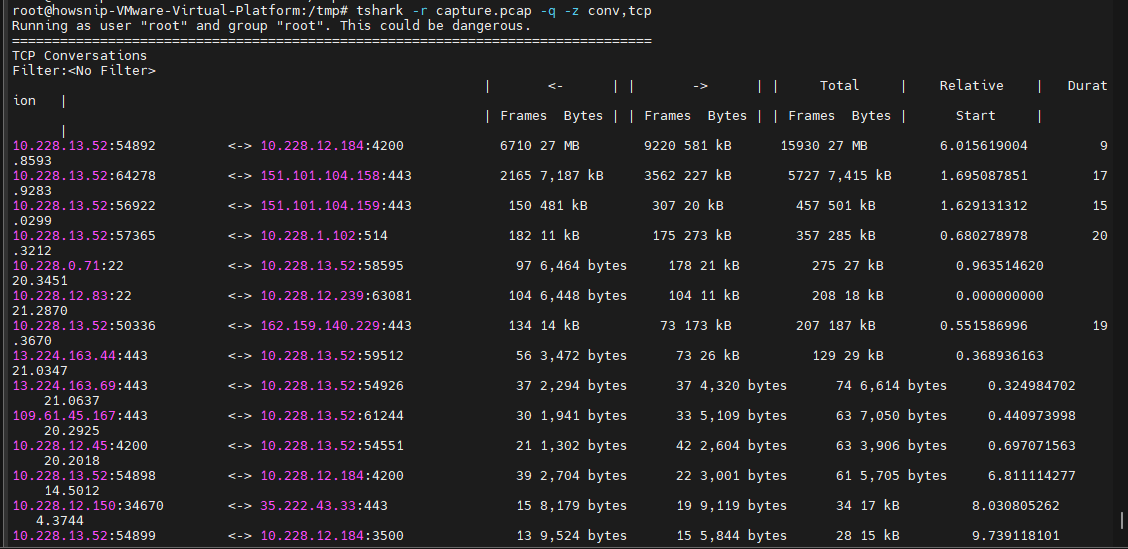Click the '15930 27 MB' total value

[824, 146]
